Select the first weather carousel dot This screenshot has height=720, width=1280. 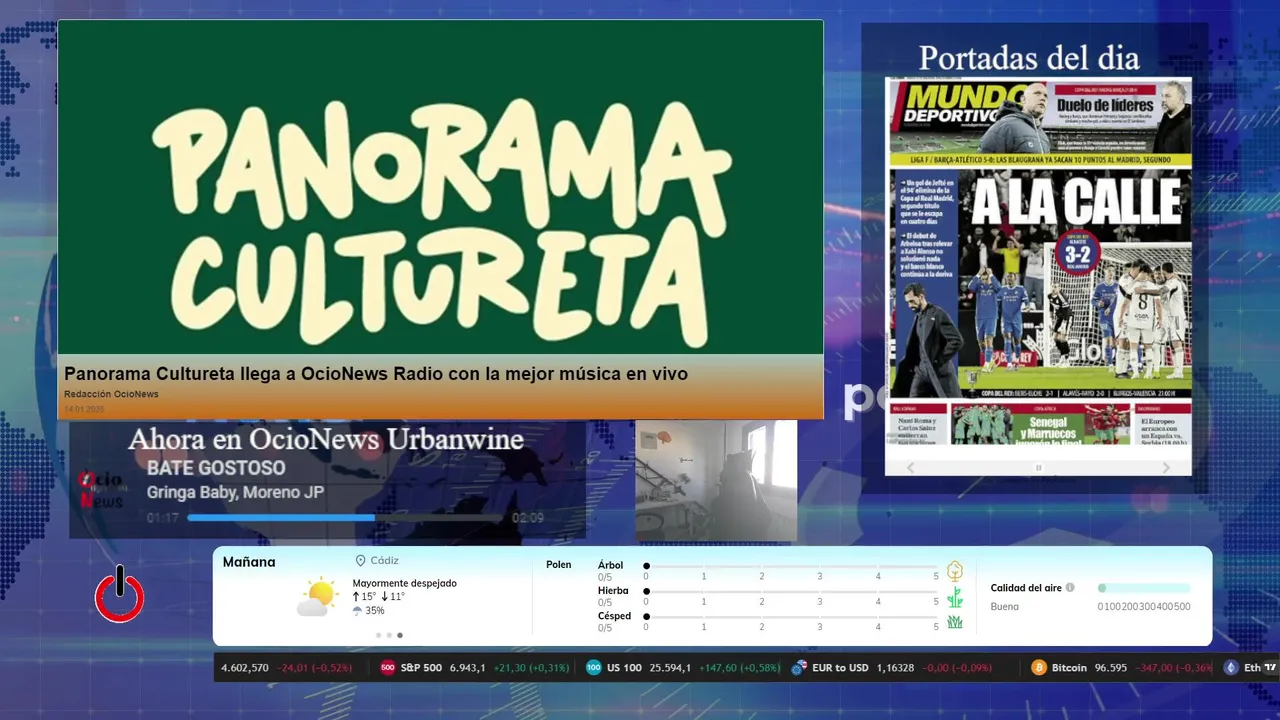(x=378, y=635)
